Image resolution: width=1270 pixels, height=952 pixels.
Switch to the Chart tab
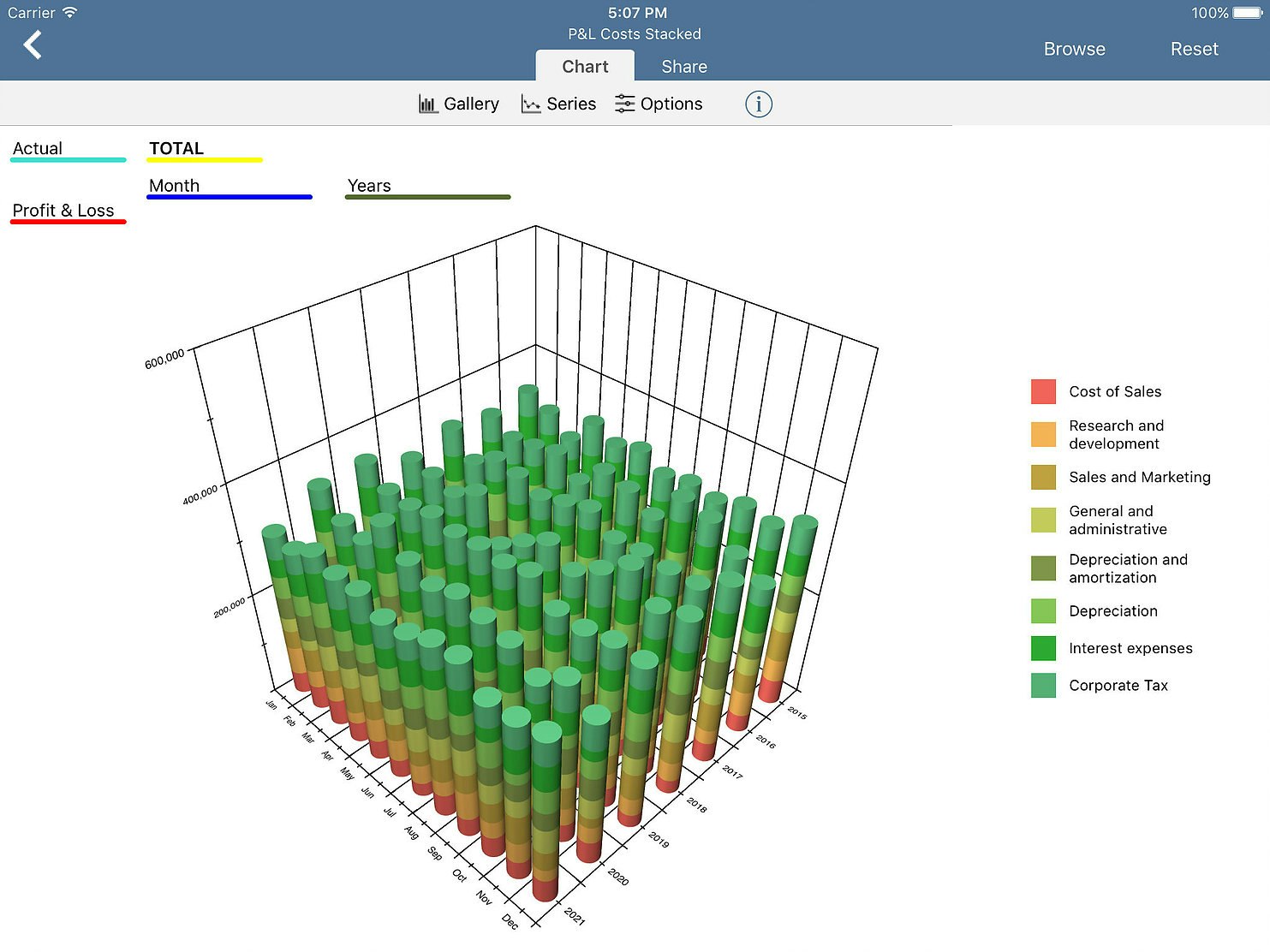(585, 66)
